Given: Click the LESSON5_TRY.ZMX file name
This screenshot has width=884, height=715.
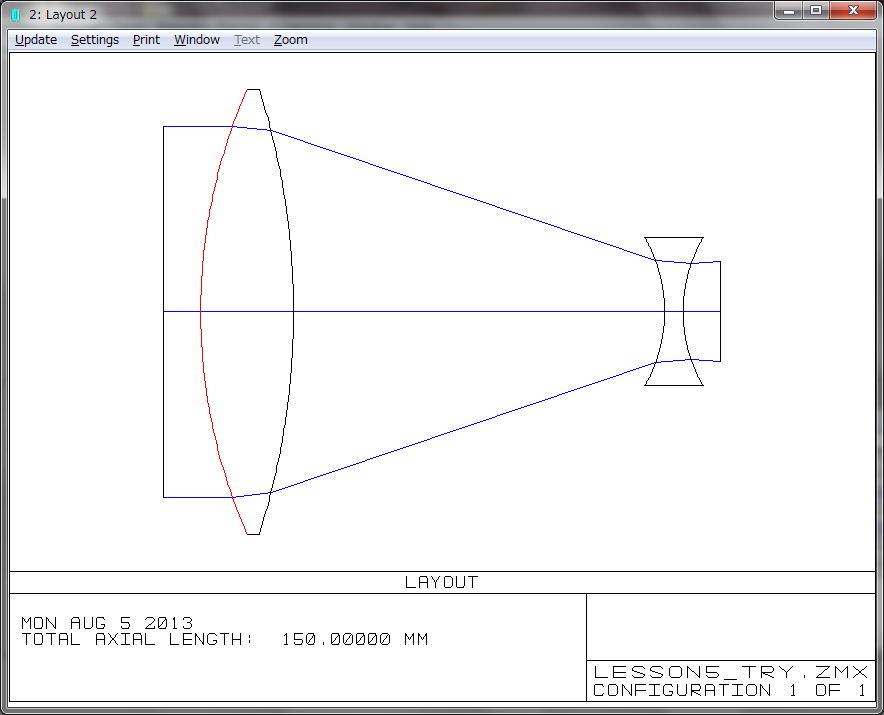Looking at the screenshot, I should click(731, 672).
